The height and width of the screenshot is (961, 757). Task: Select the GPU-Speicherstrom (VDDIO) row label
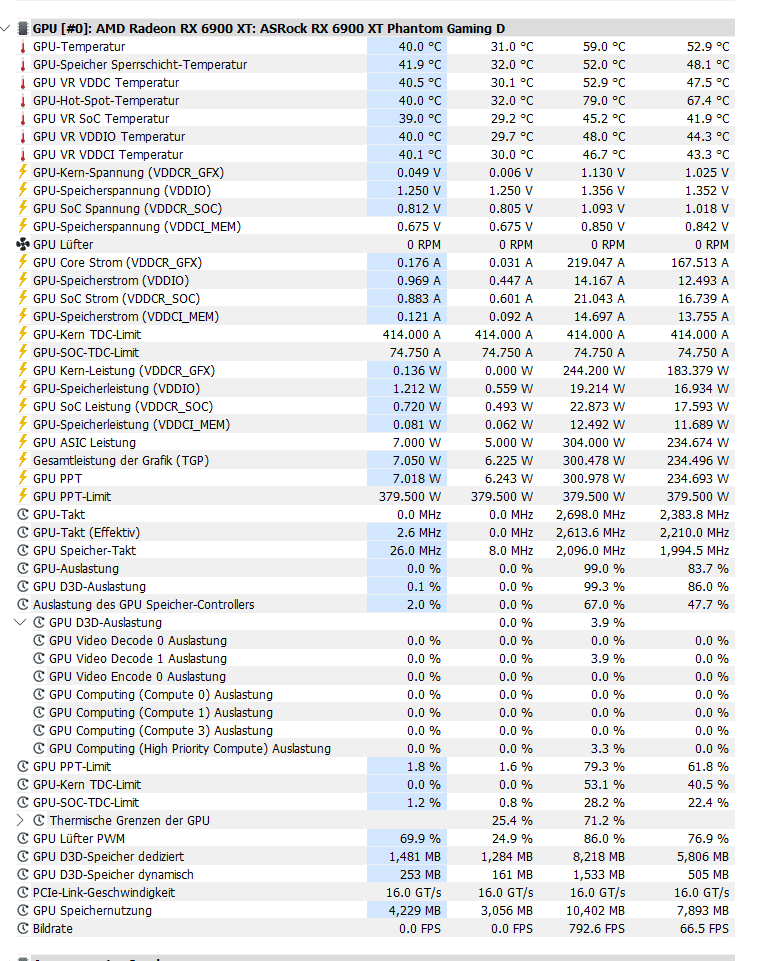[111, 281]
